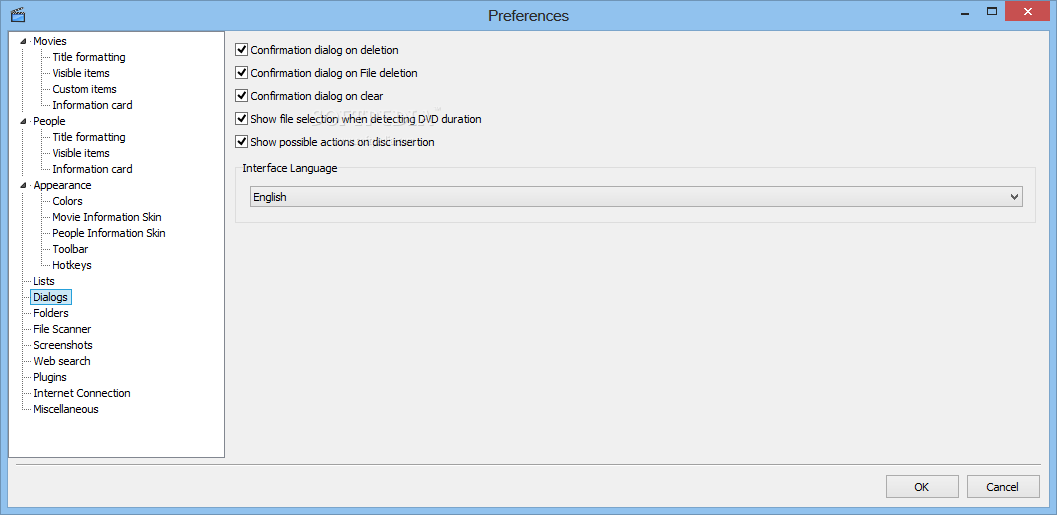
Task: Open Title formatting under Movies
Action: (x=89, y=57)
